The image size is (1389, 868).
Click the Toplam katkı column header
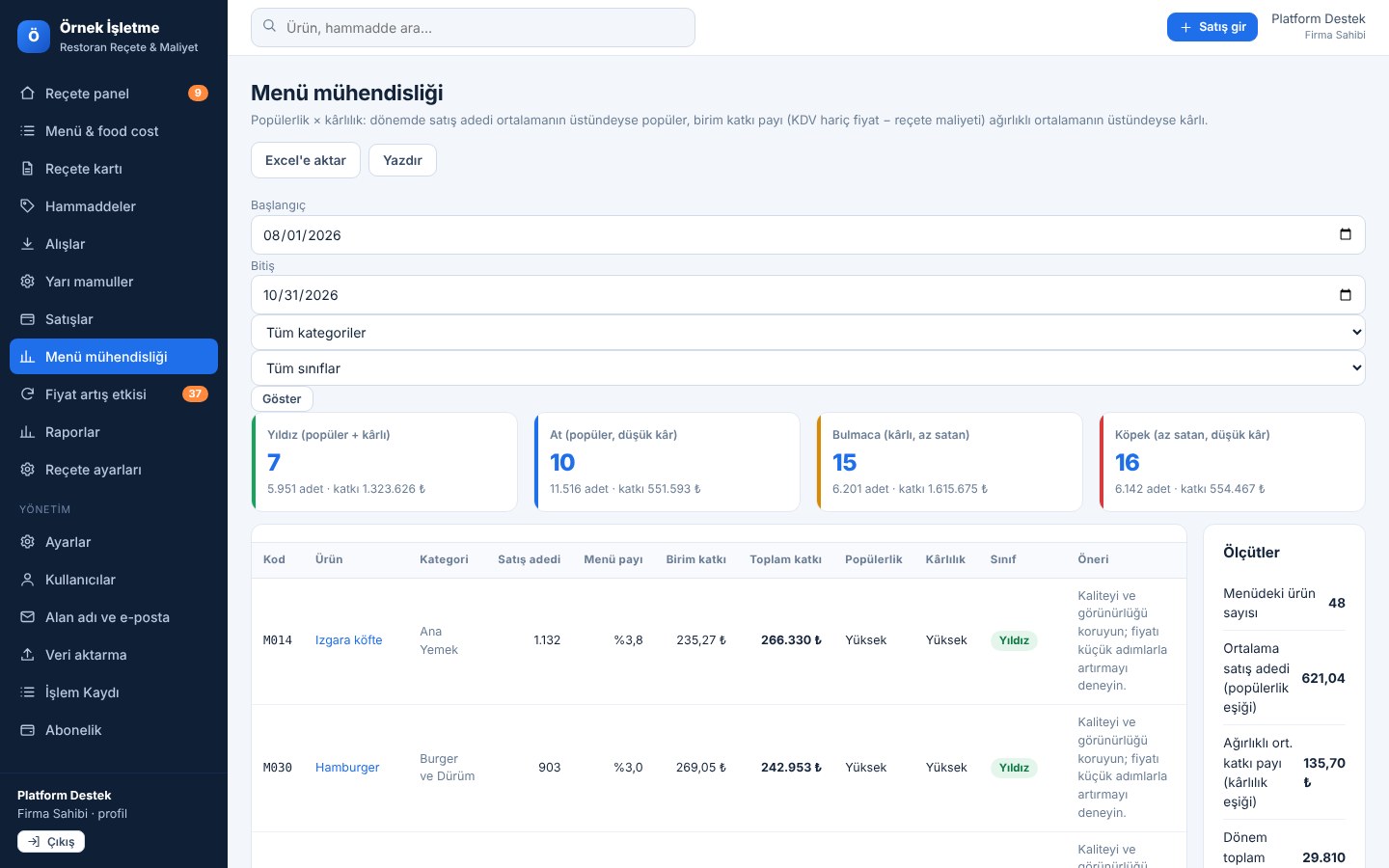point(785,559)
